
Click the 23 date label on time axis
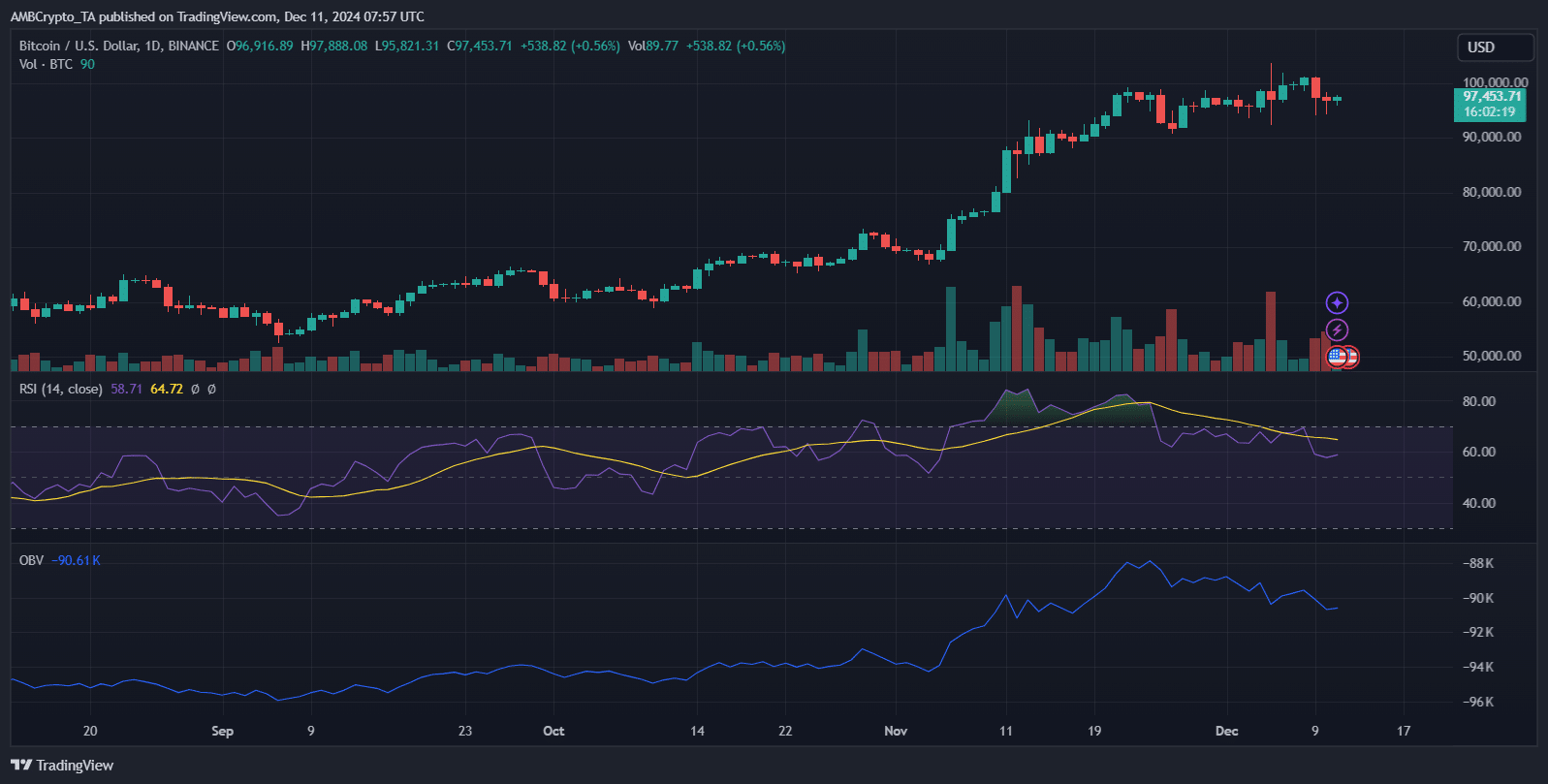tap(465, 731)
